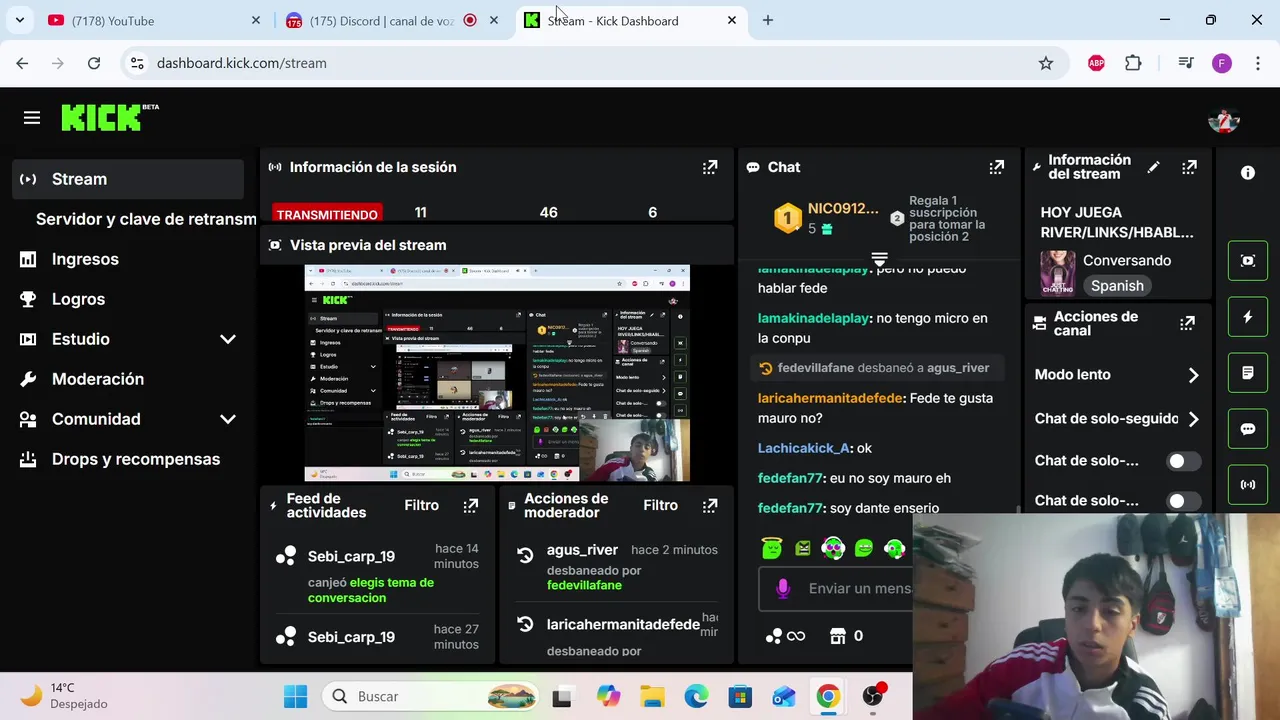Open OBS Studio from the taskbar

pyautogui.click(x=874, y=696)
